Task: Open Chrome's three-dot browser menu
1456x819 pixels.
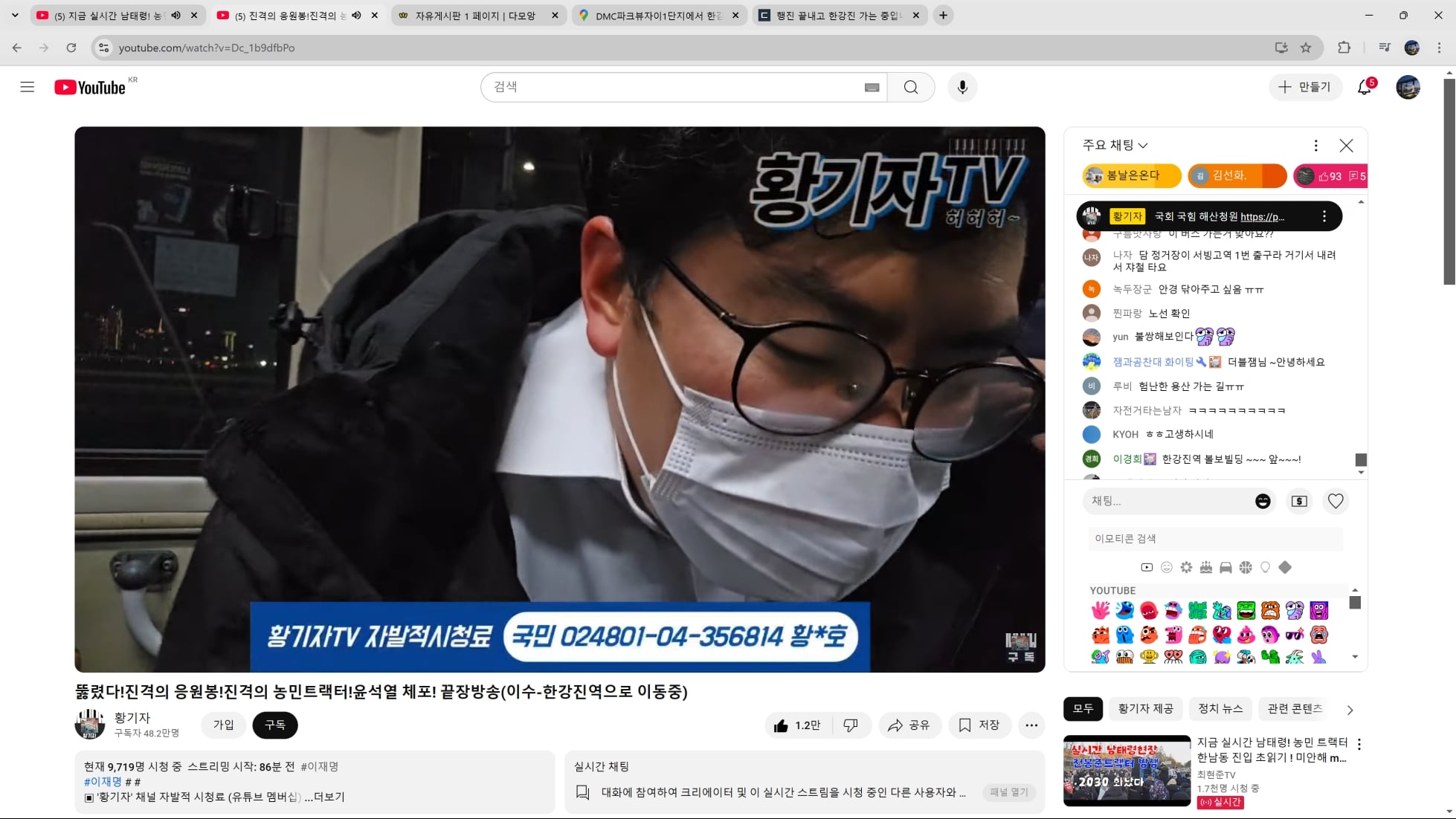Action: [x=1439, y=48]
